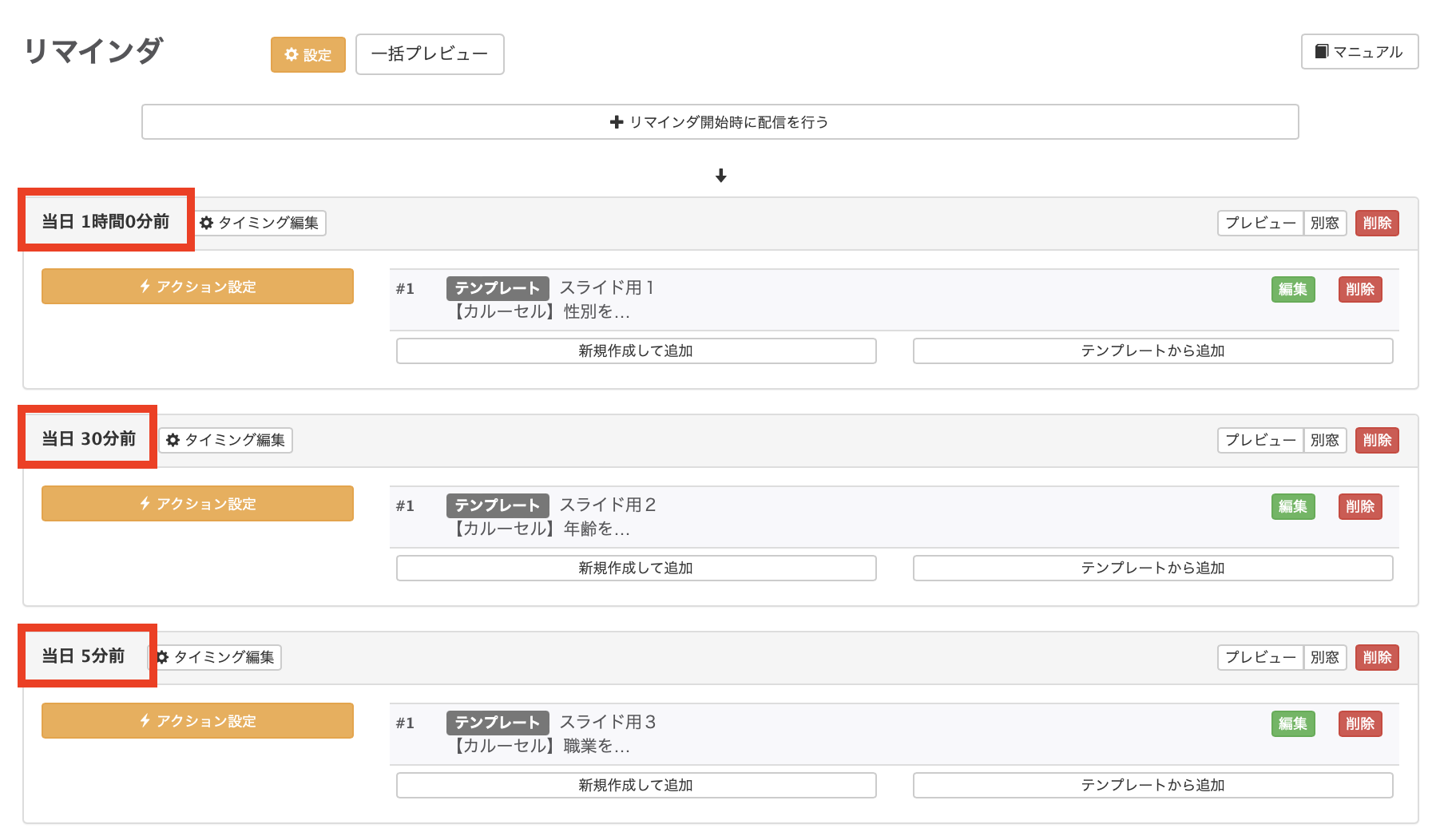Screen dimensions: 1436x840
Task: Delete the 当日 5分前 timing block
Action: click(1376, 658)
